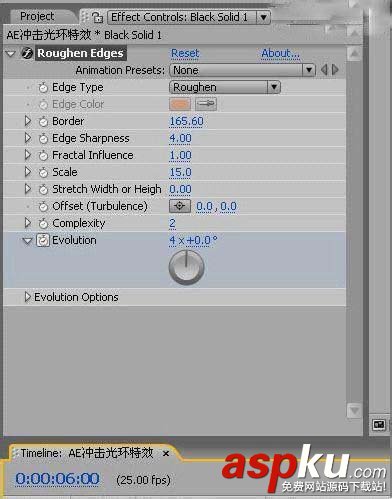
Task: Expand the Complexity property
Action: click(28, 223)
